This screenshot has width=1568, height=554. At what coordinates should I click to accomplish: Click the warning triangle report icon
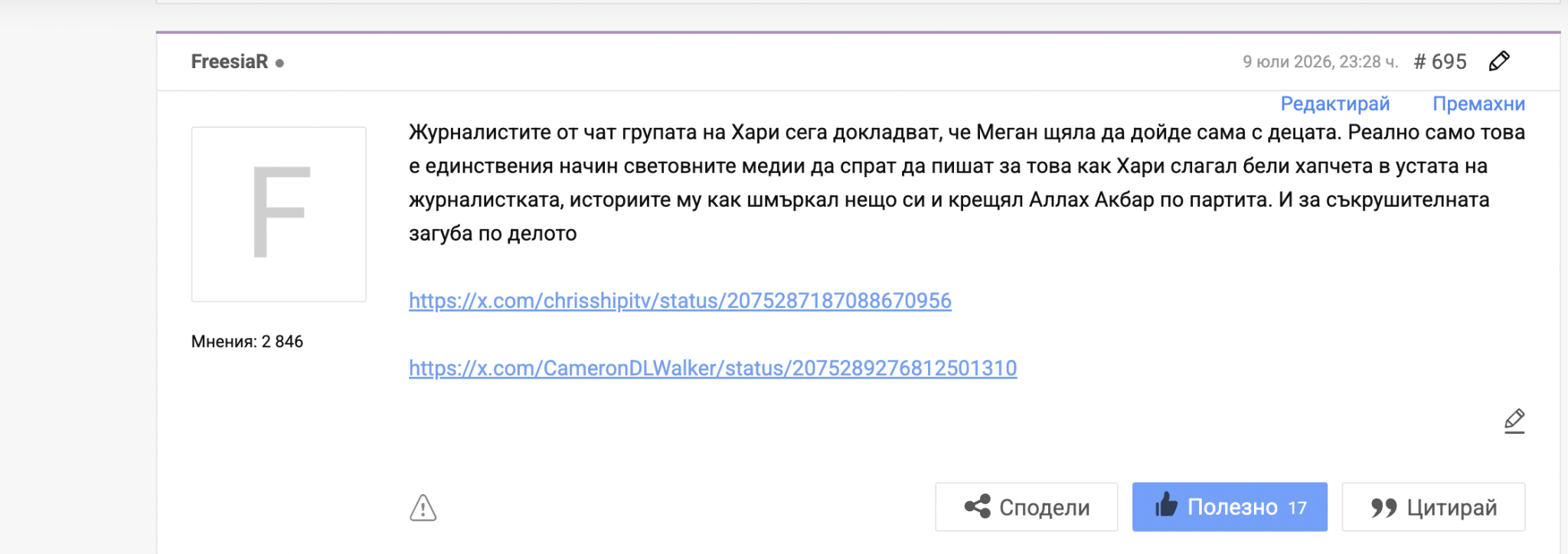pos(423,507)
